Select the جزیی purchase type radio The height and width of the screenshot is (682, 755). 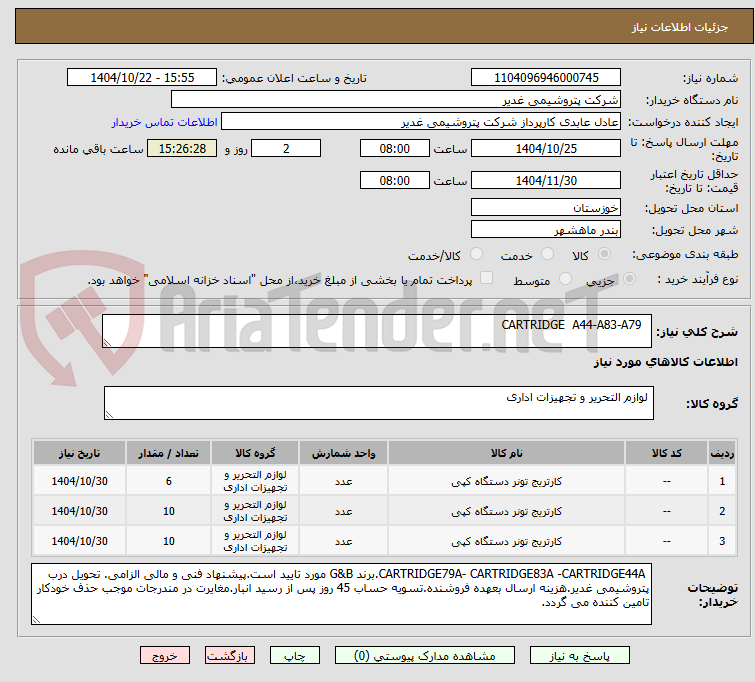[x=629, y=279]
